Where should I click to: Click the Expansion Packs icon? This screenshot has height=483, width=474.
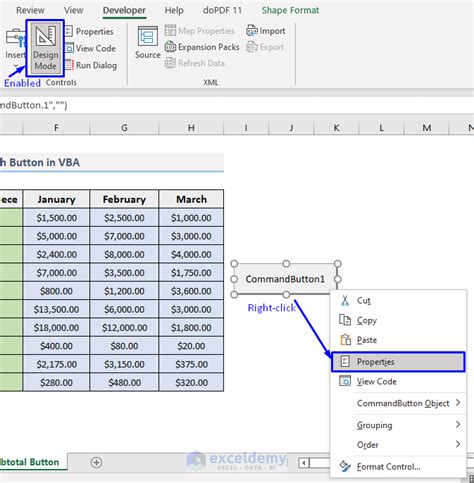coord(170,47)
